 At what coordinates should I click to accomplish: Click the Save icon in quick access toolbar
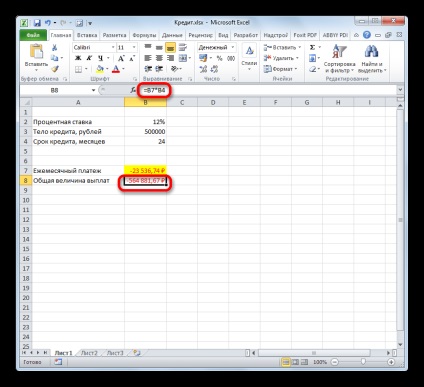[37, 23]
